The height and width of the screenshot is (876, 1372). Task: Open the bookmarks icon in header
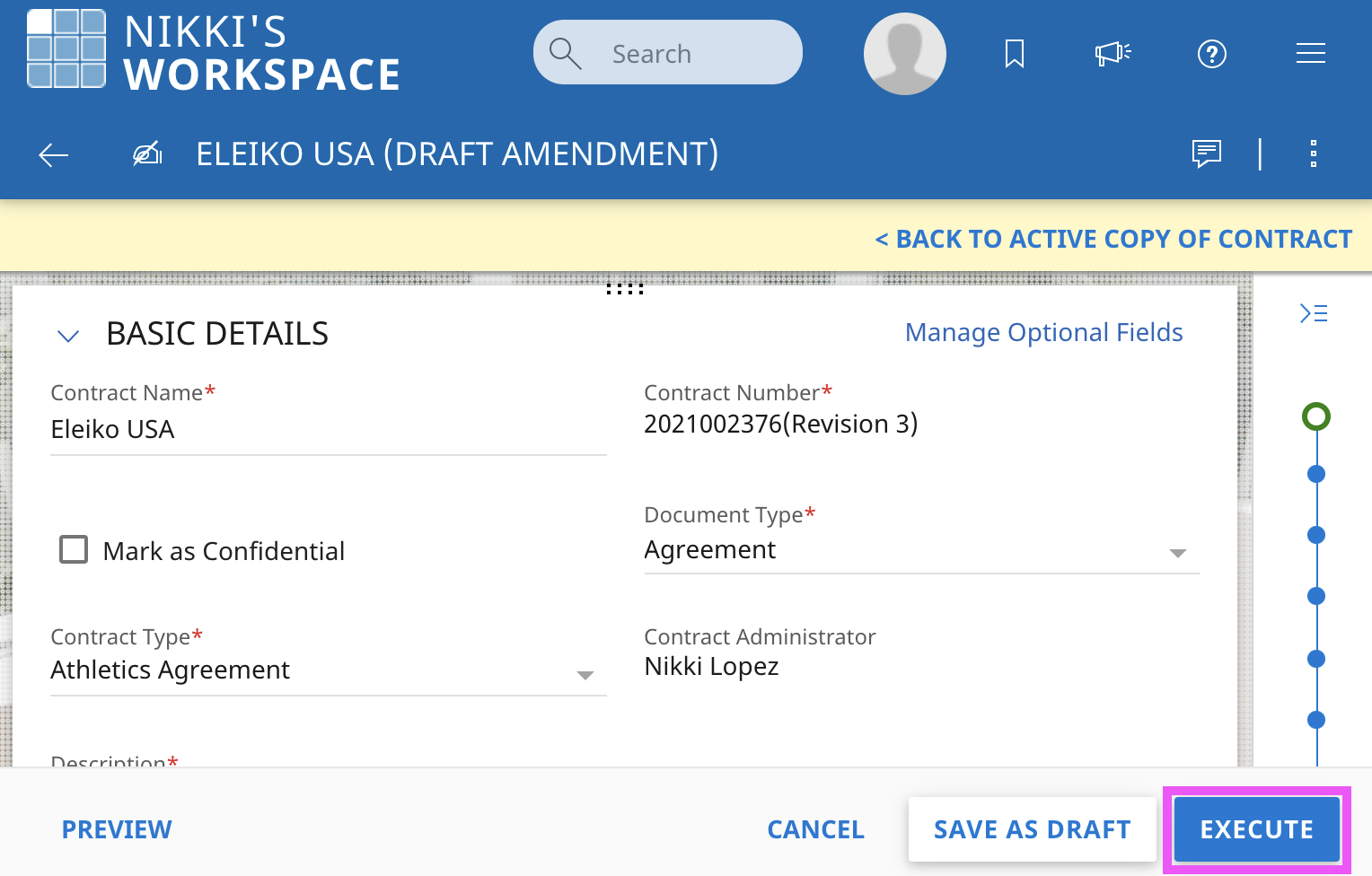click(1015, 54)
